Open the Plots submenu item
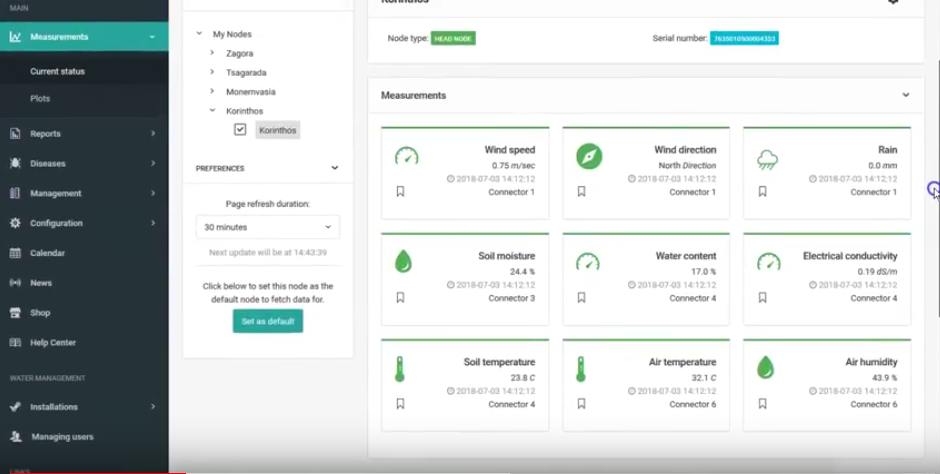 (x=40, y=99)
